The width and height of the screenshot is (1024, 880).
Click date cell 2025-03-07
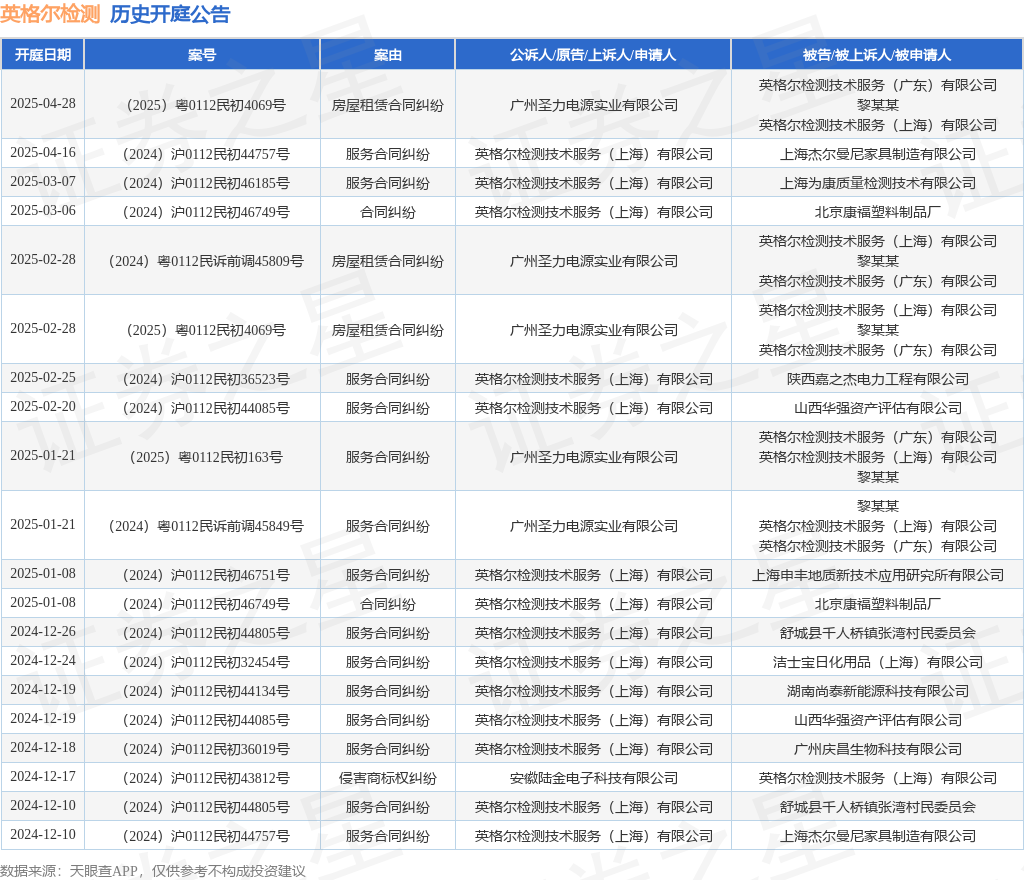[x=42, y=181]
